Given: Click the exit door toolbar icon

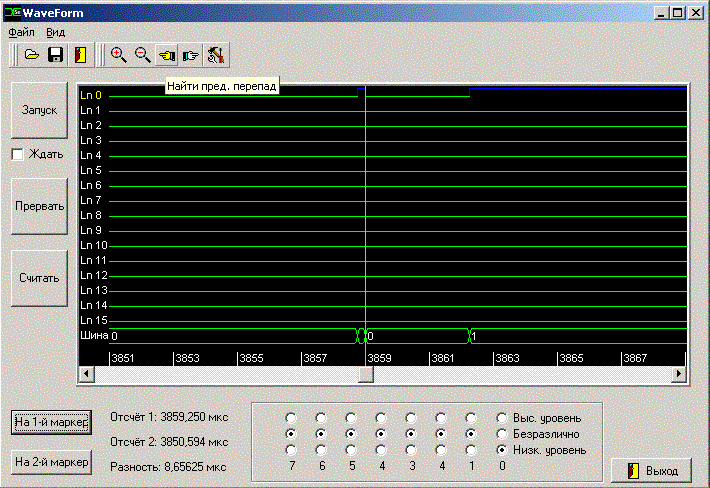Looking at the screenshot, I should [79, 55].
